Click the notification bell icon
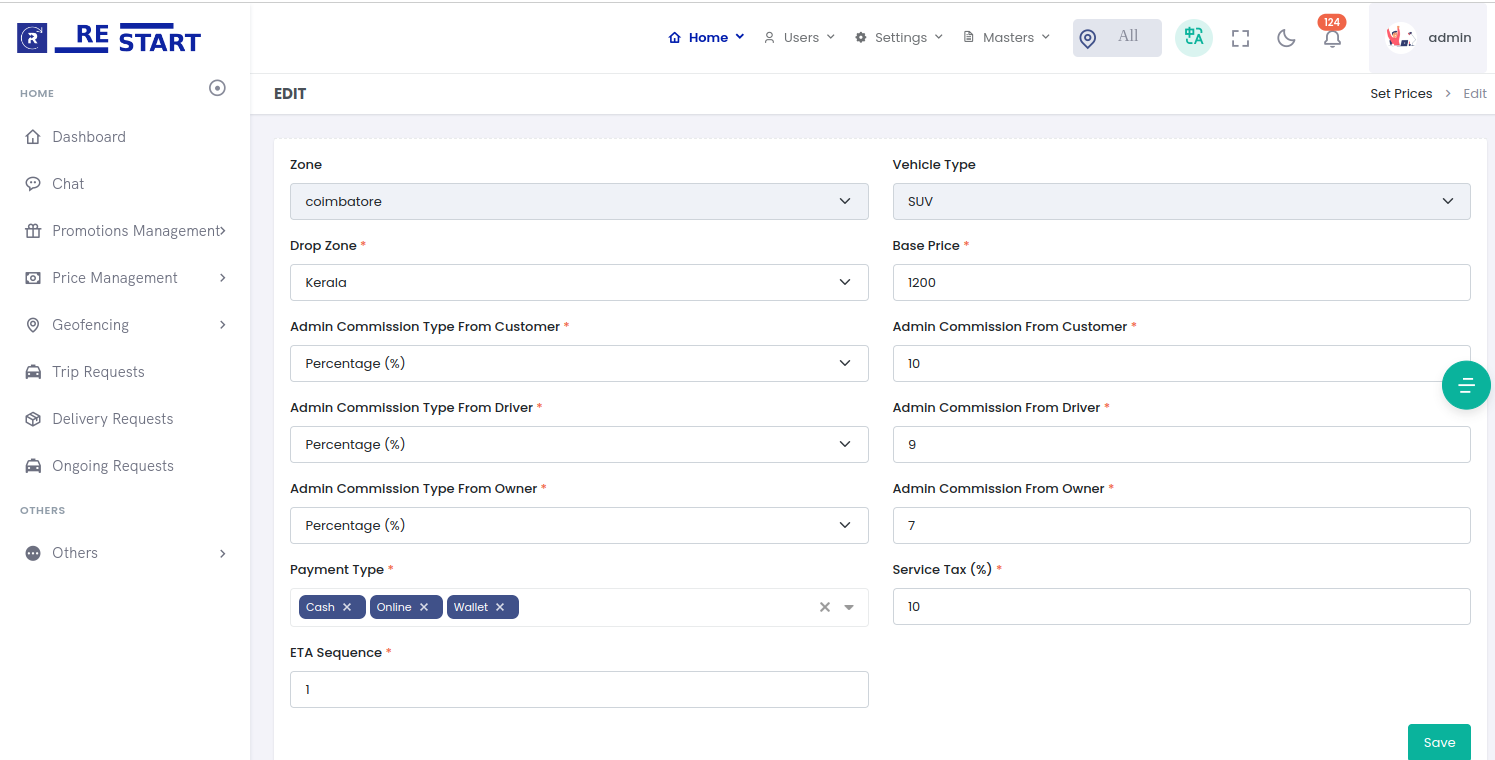 tap(1332, 39)
